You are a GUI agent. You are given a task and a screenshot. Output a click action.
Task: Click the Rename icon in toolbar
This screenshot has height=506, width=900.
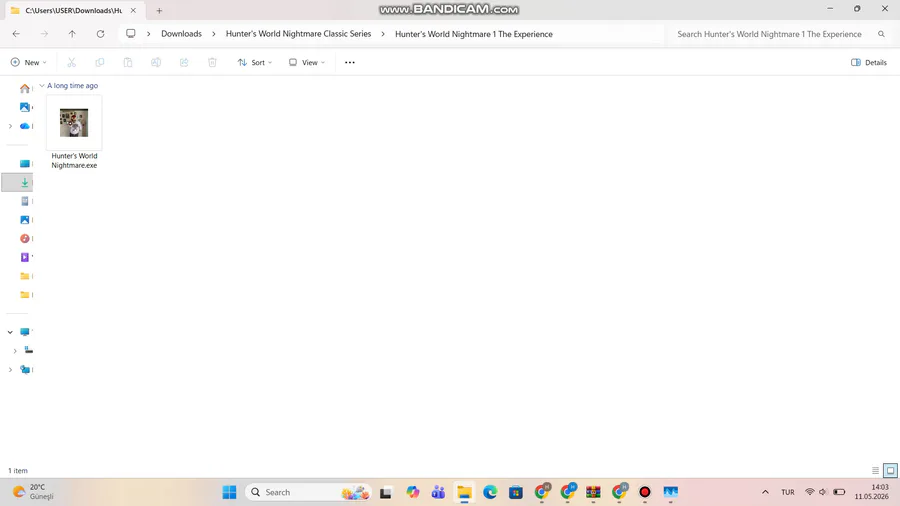[x=156, y=62]
